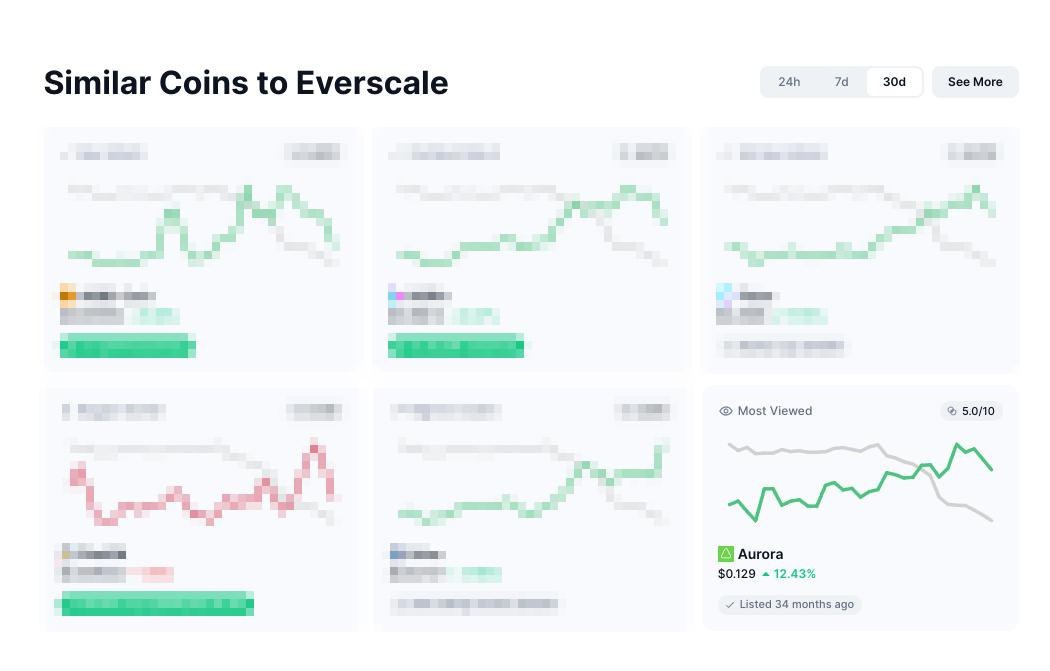The image size is (1050, 671).
Task: Click the 5.0/10 rating badge
Action: (x=971, y=411)
